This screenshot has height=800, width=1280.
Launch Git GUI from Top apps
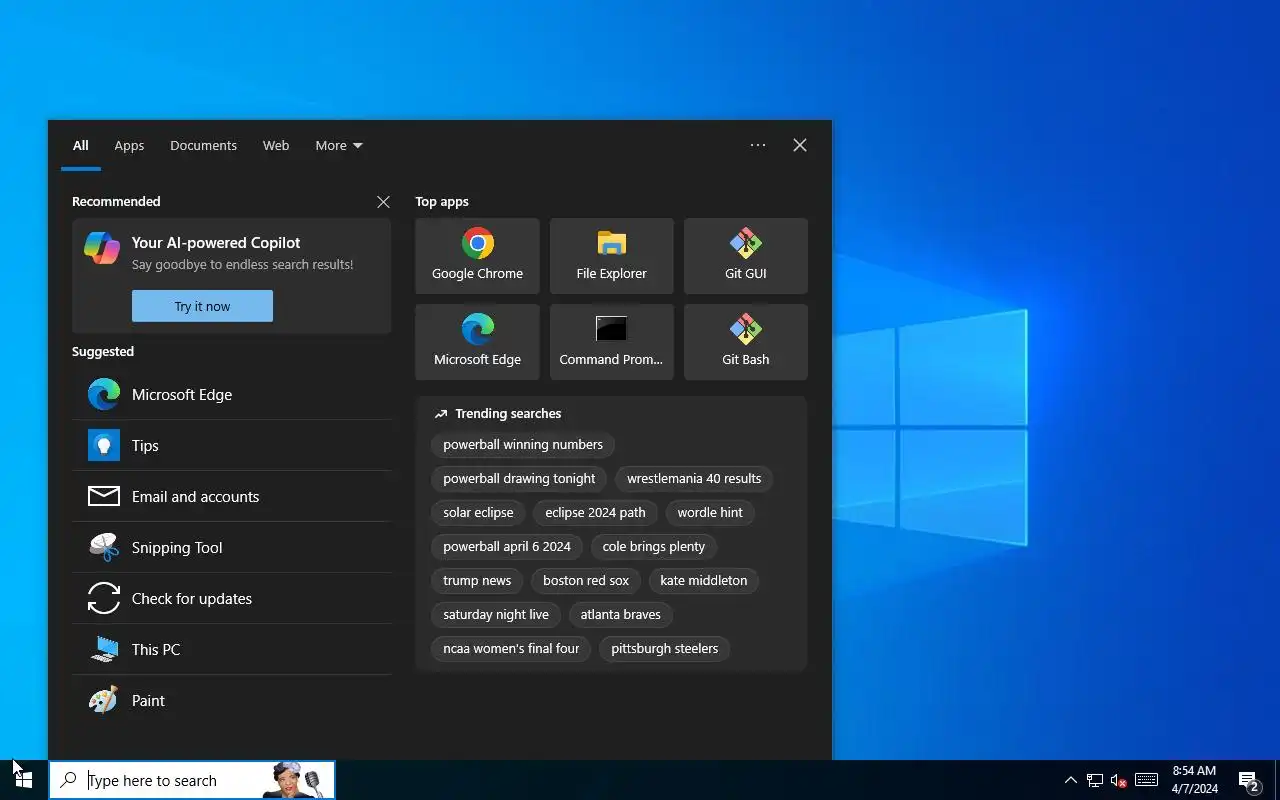745,256
